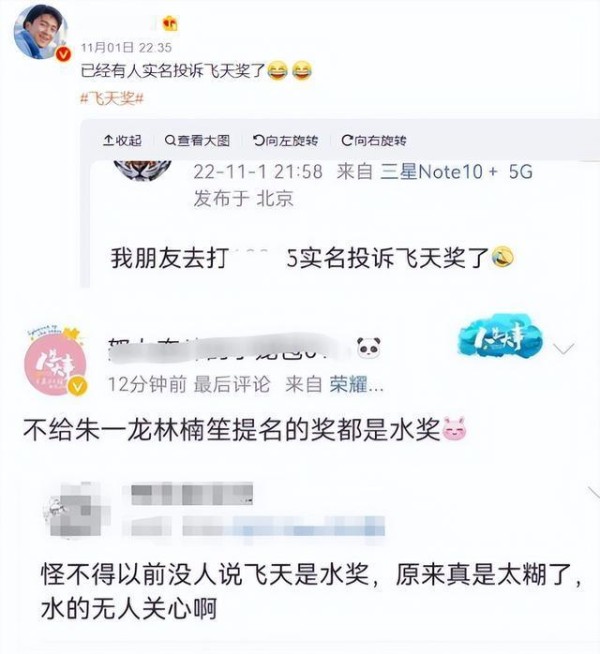The width and height of the screenshot is (600, 654).
Task: Click the pixelated avatar of quoted post
Action: (x=77, y=509)
